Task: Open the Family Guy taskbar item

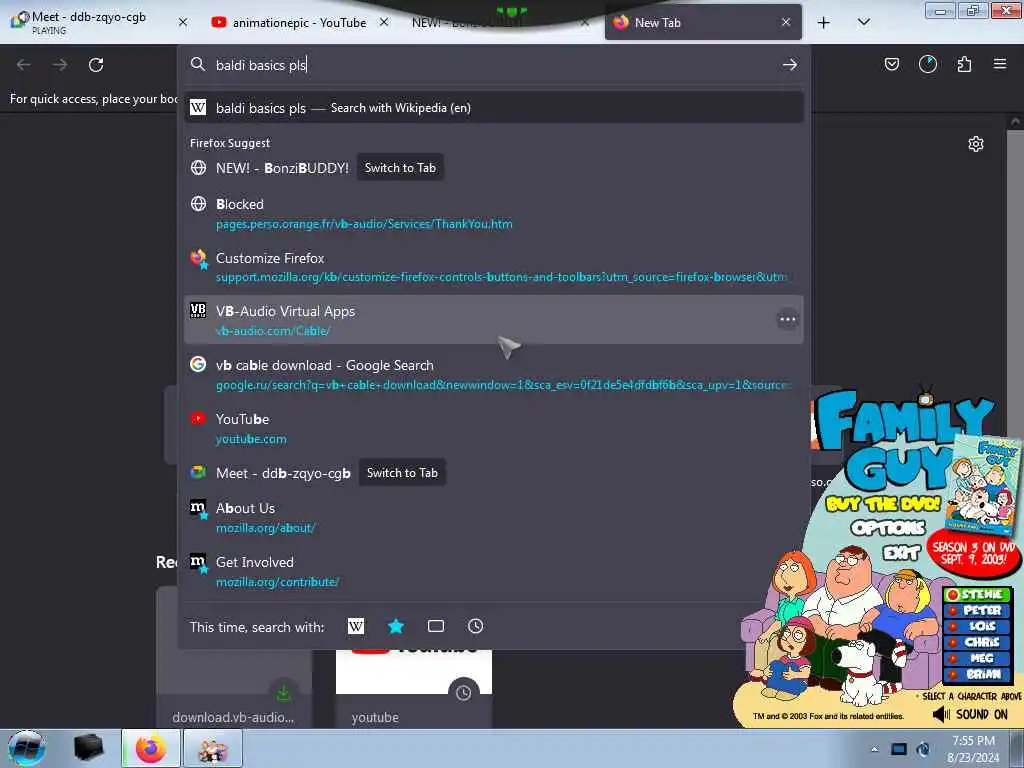Action: click(213, 748)
